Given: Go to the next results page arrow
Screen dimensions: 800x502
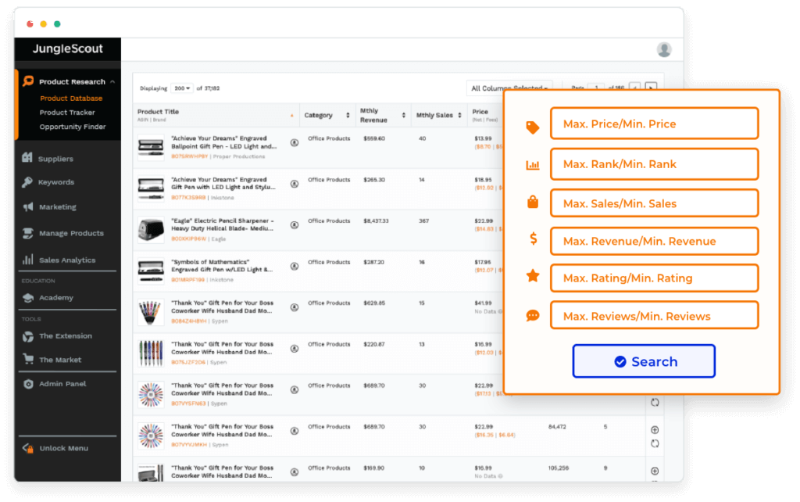Looking at the screenshot, I should (x=651, y=88).
